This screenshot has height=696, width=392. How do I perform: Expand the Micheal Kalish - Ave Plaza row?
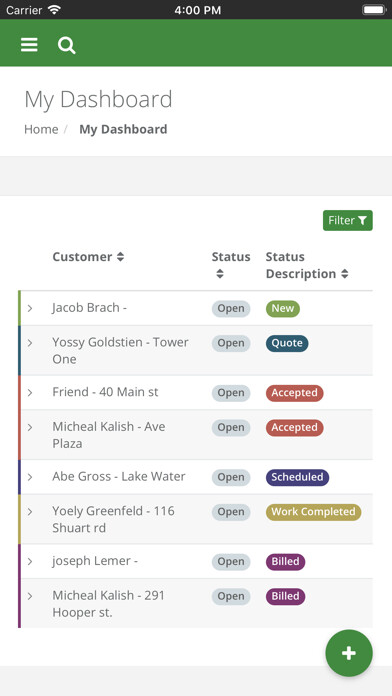(x=30, y=427)
